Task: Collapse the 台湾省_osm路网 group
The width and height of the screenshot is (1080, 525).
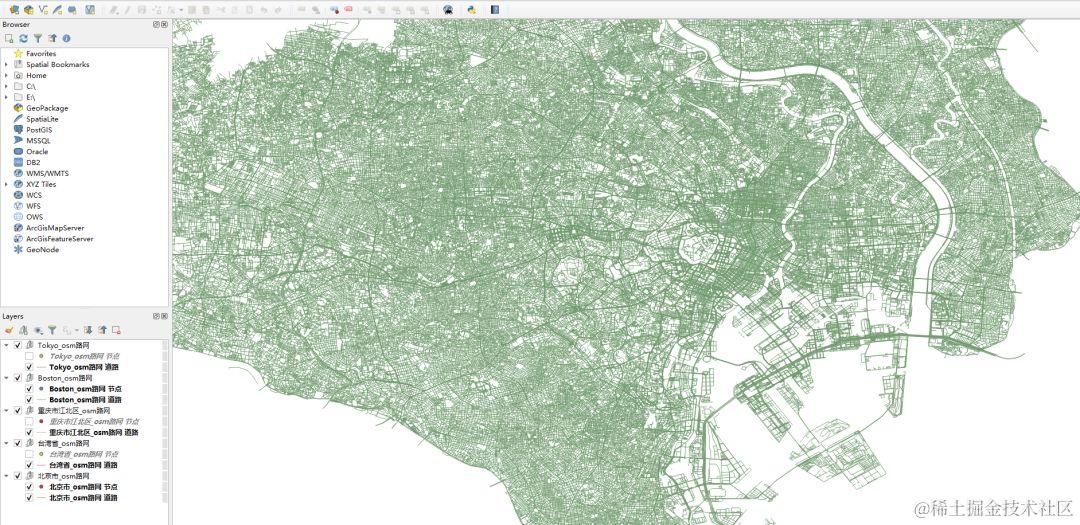Action: tap(7, 443)
